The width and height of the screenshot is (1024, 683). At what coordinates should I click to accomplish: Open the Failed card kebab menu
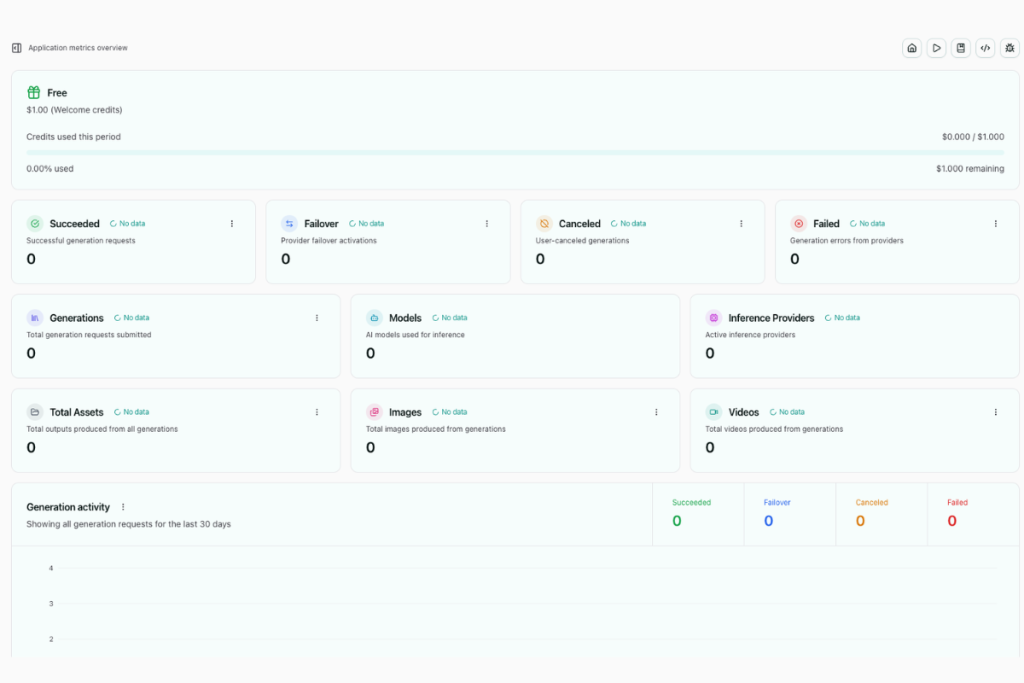tap(996, 223)
